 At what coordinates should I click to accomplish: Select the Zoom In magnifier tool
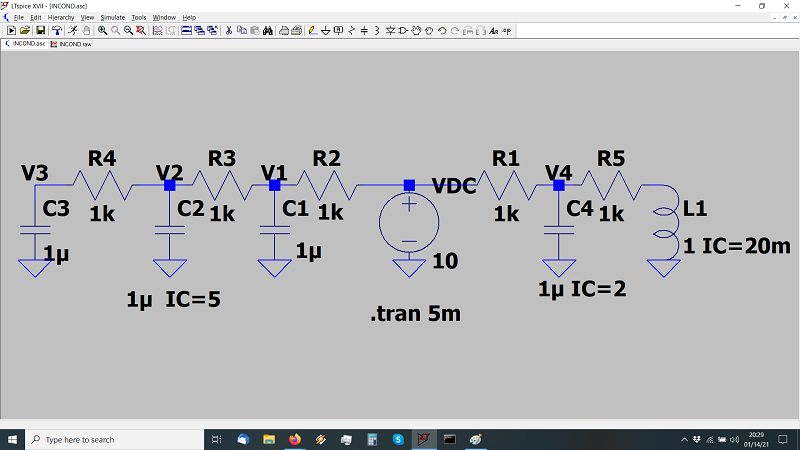(103, 31)
